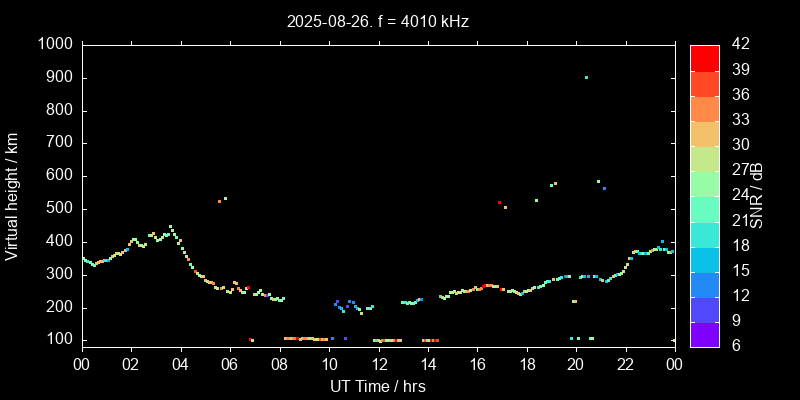The image size is (800, 400).
Task: Click the blue 12–15 dB colorbar segment
Action: [x=704, y=284]
